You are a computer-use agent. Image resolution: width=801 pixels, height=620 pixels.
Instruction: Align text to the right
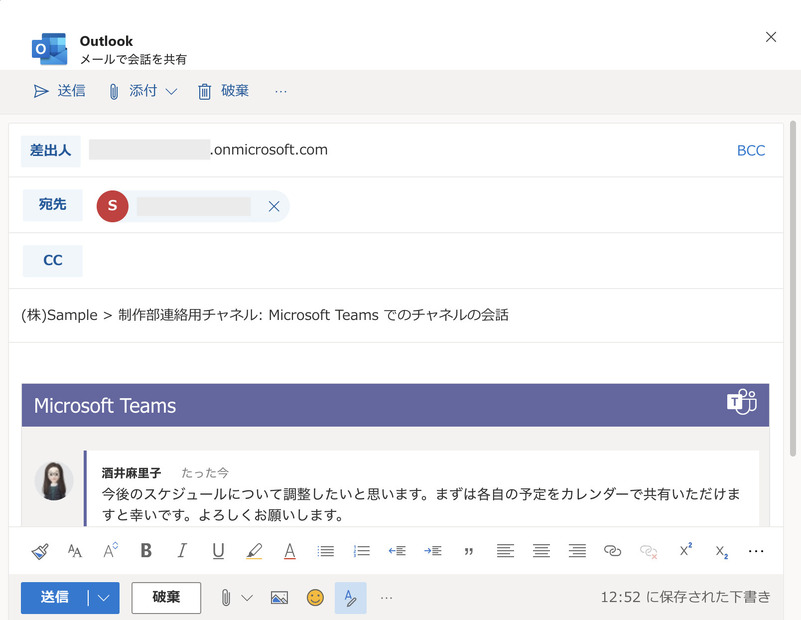[x=577, y=551]
